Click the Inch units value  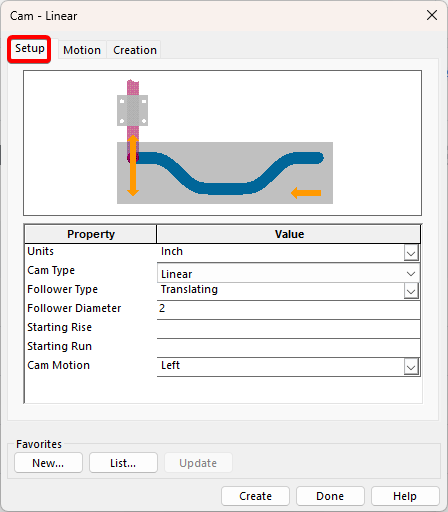point(172,251)
